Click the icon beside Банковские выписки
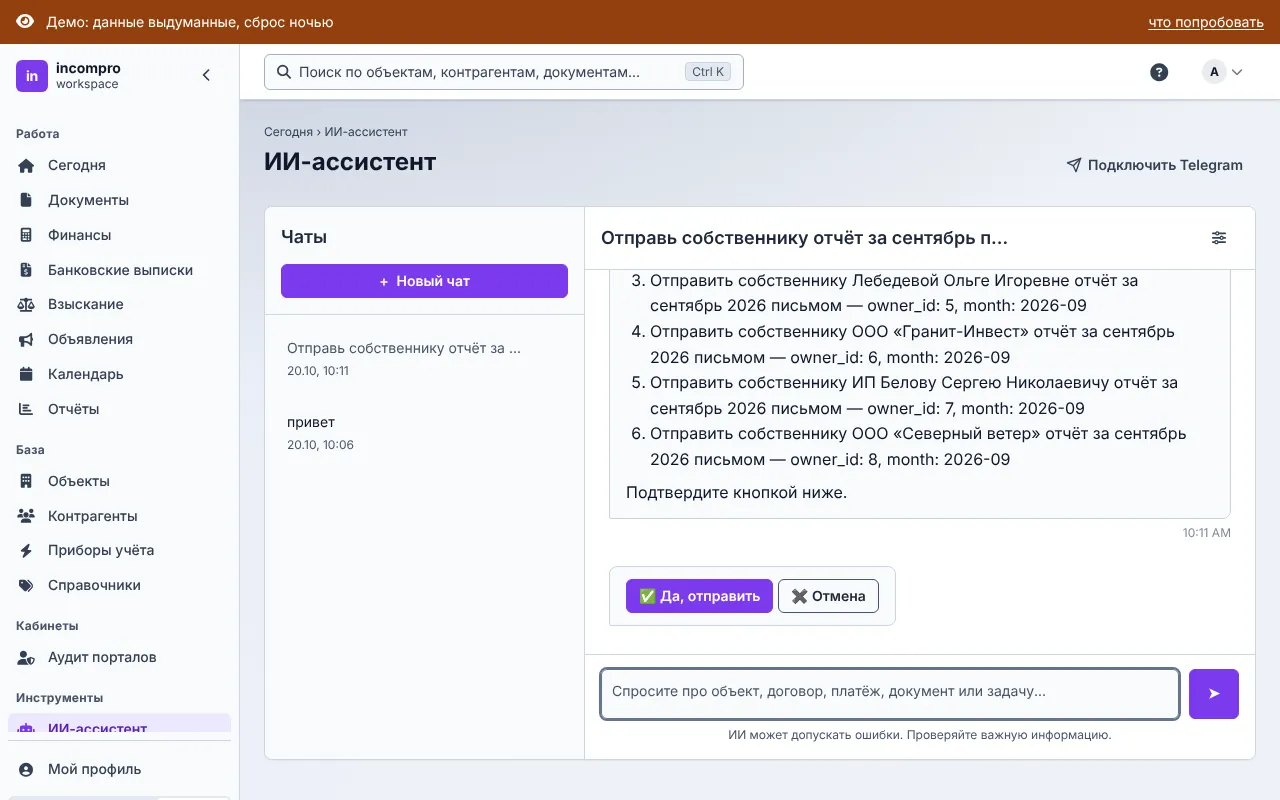This screenshot has width=1280, height=800. 27,270
